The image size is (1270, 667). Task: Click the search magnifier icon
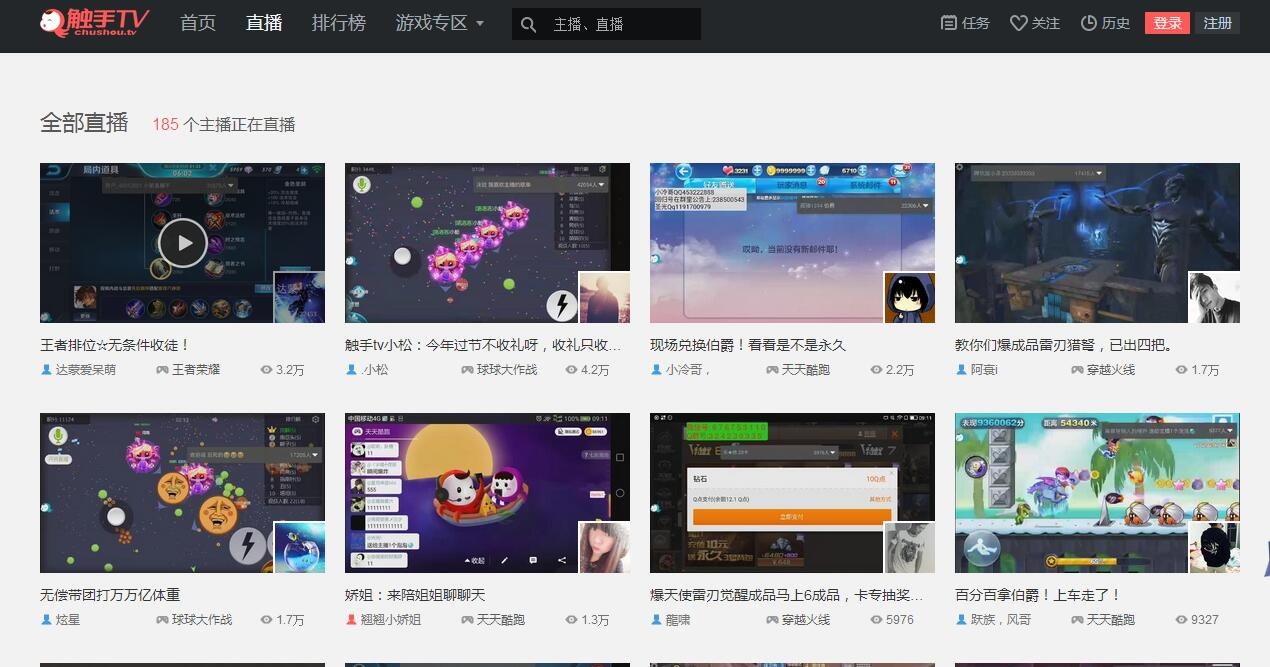click(x=528, y=23)
